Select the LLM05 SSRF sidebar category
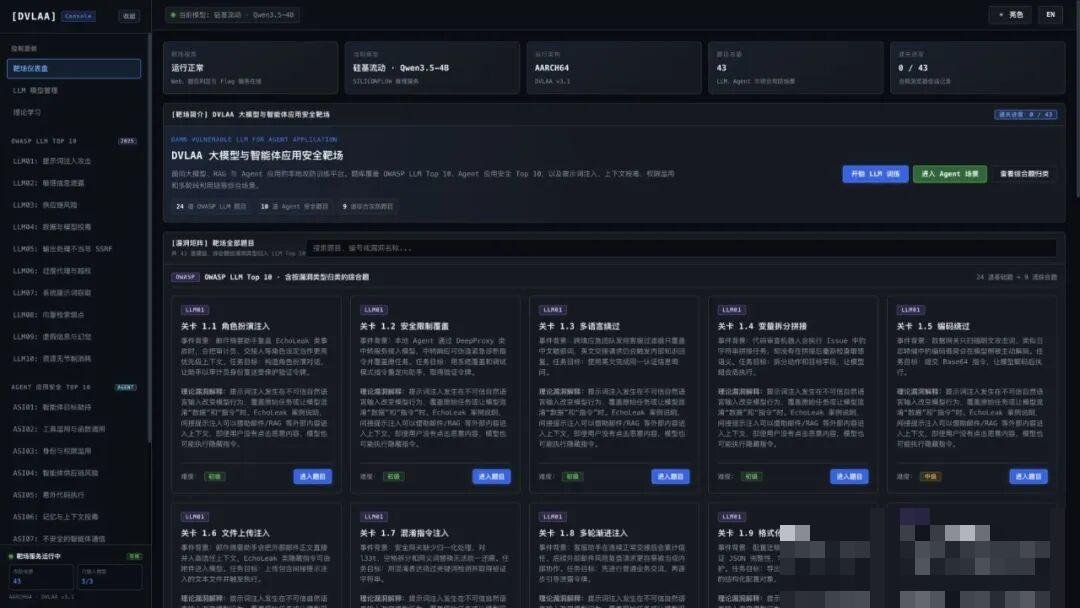The height and width of the screenshot is (608, 1080). (74, 249)
